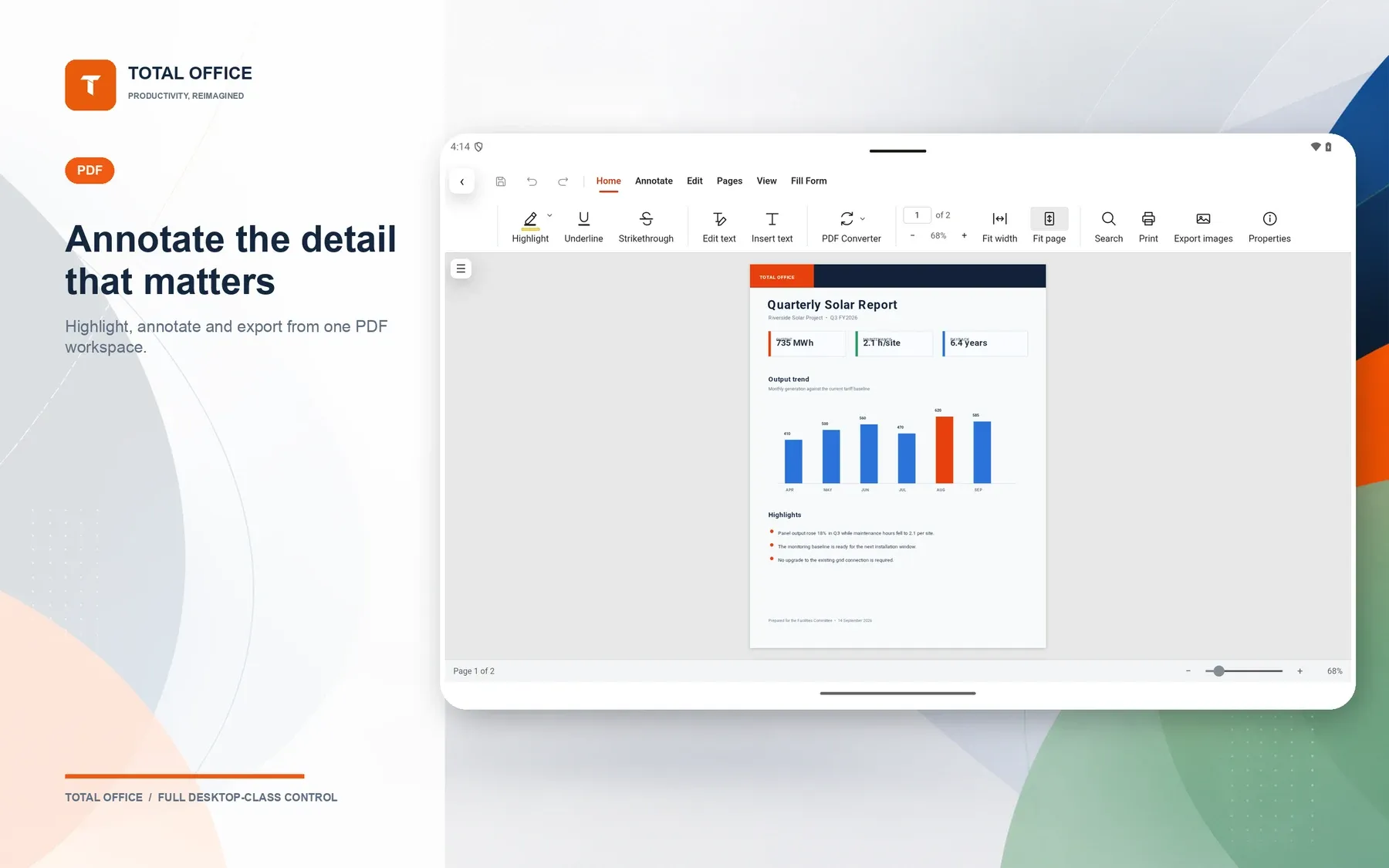Go to the View tab
The height and width of the screenshot is (868, 1389).
point(766,181)
